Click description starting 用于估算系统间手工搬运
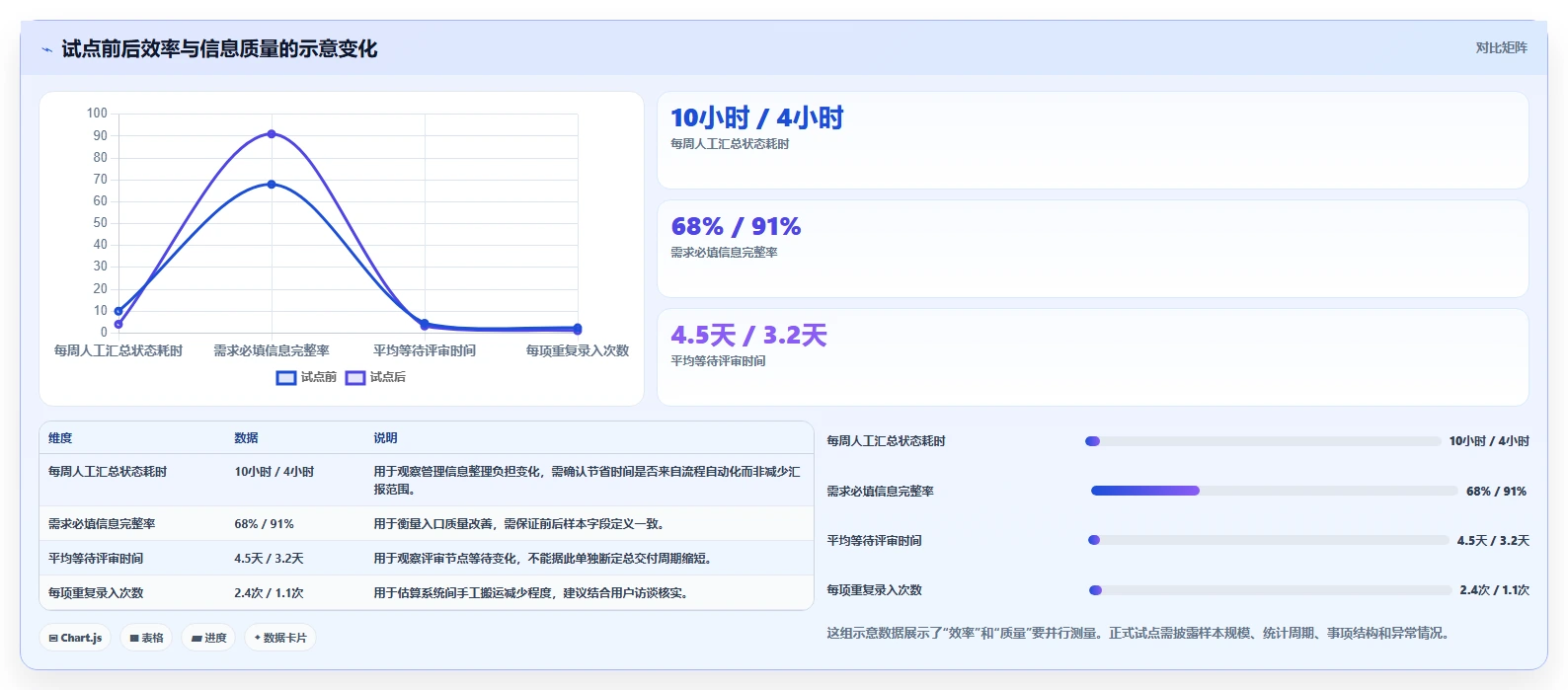This screenshot has width=1568, height=690. click(x=530, y=593)
